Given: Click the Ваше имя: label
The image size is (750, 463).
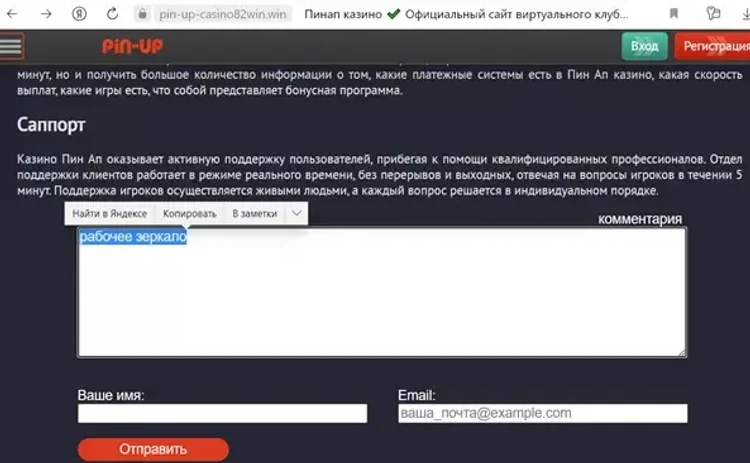Looking at the screenshot, I should 110,395.
